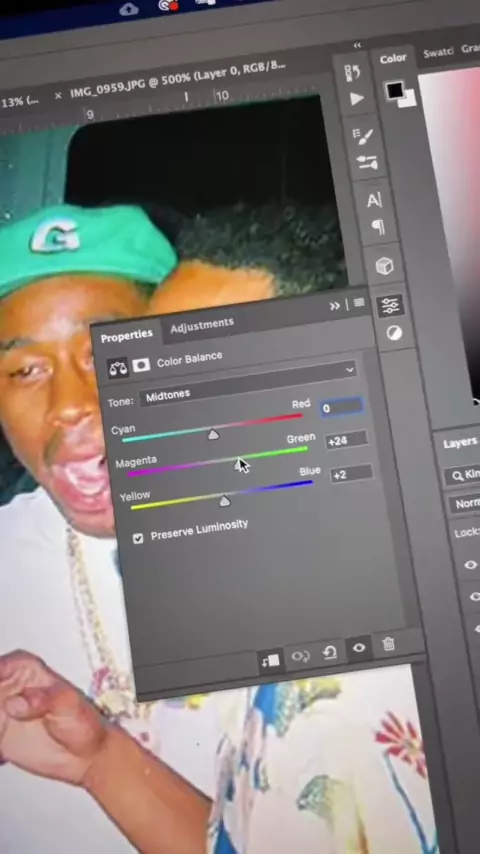
Task: Open the History panel icon
Action: tap(353, 72)
